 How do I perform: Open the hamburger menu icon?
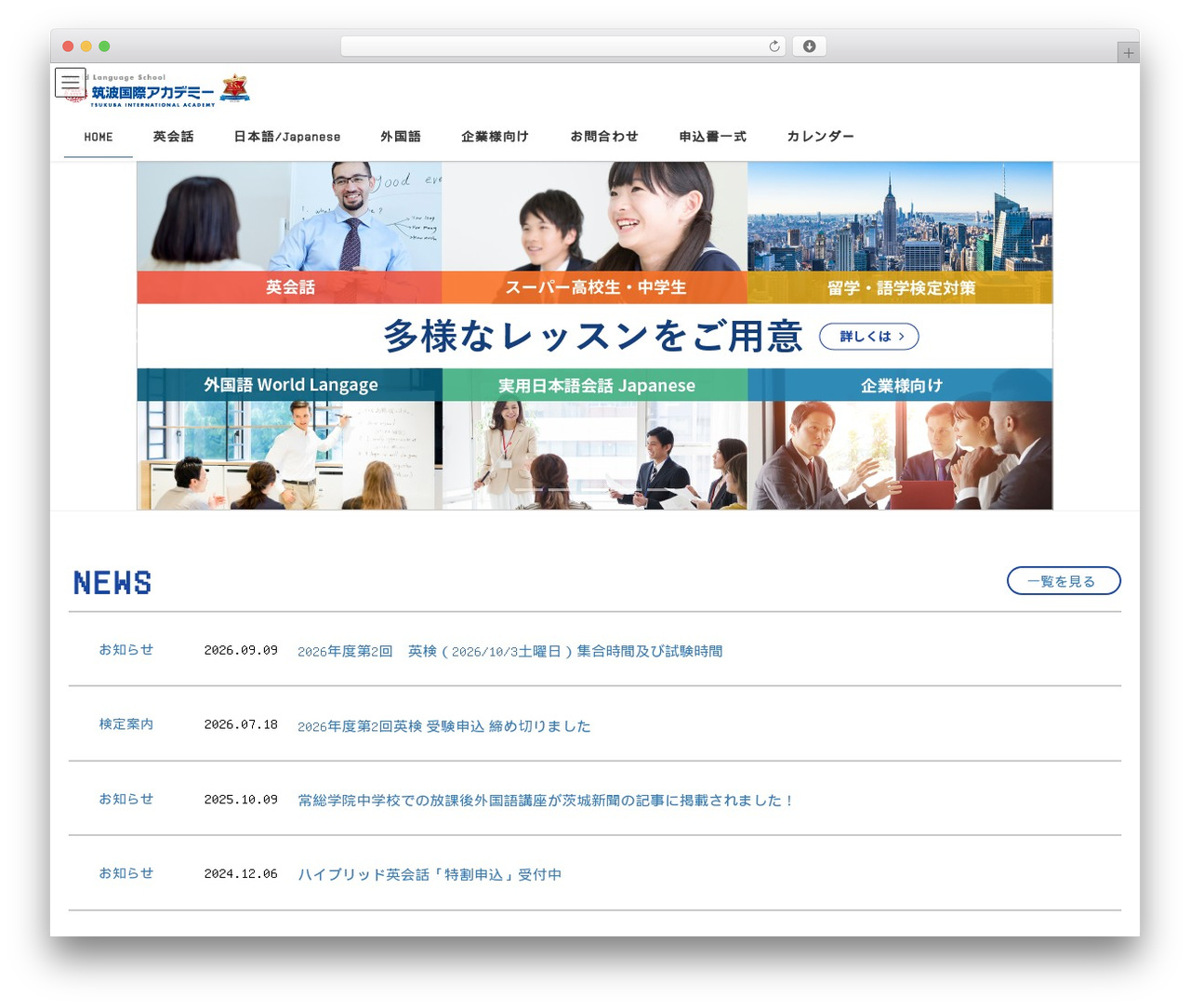coord(71,83)
